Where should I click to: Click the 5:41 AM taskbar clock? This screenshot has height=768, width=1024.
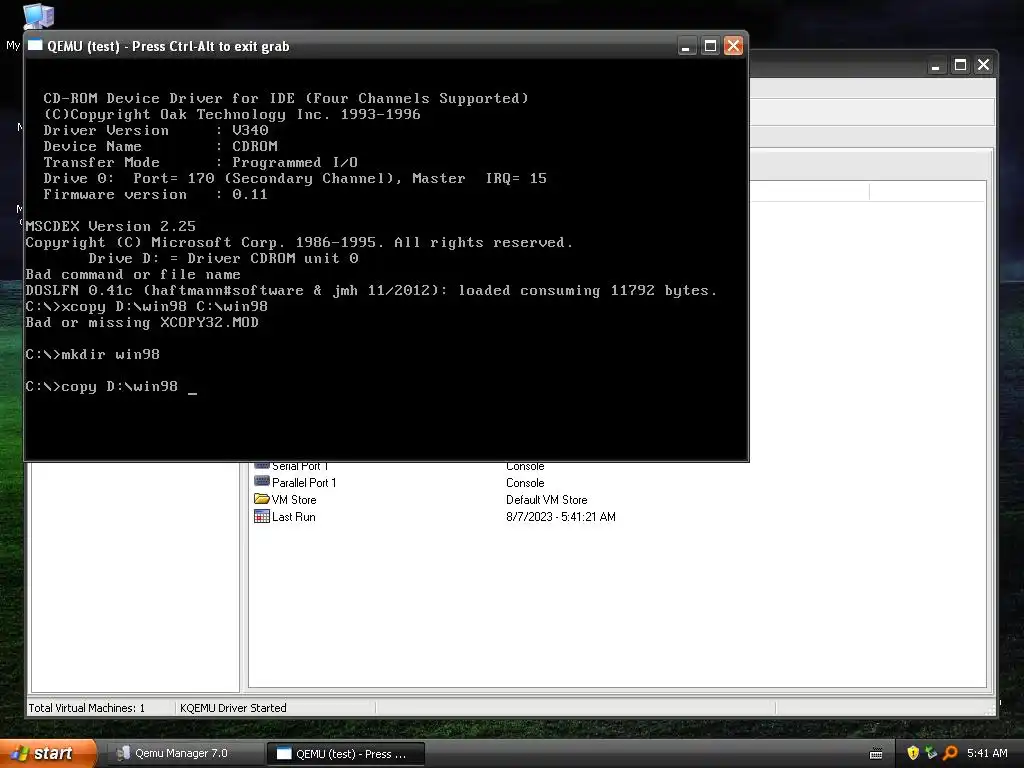point(987,753)
